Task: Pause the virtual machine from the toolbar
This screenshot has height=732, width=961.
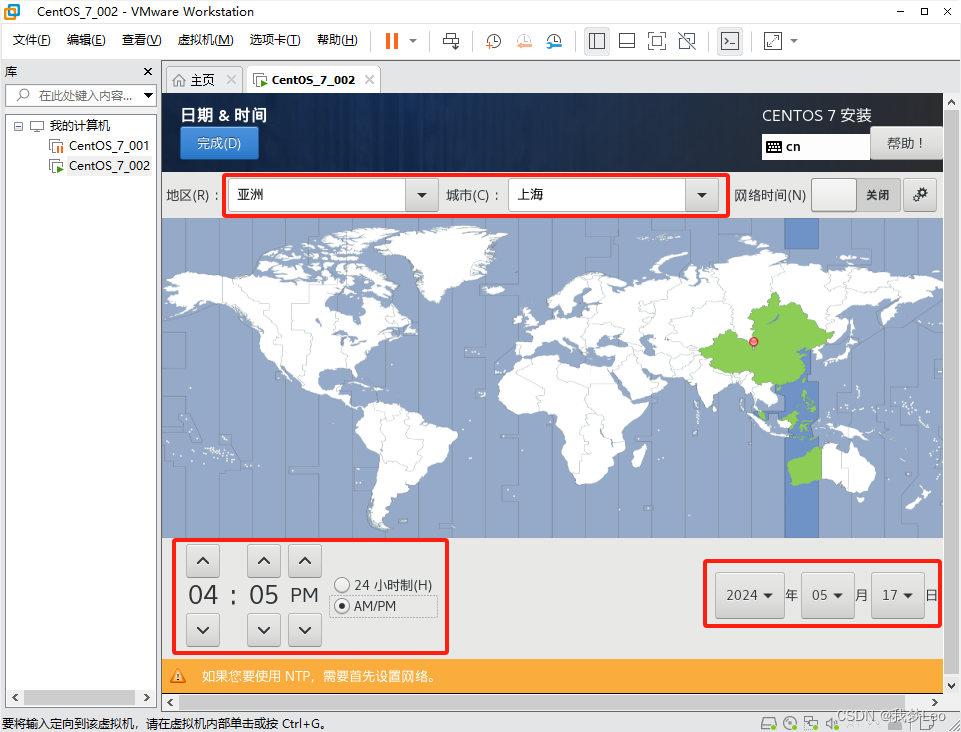Action: coord(392,41)
